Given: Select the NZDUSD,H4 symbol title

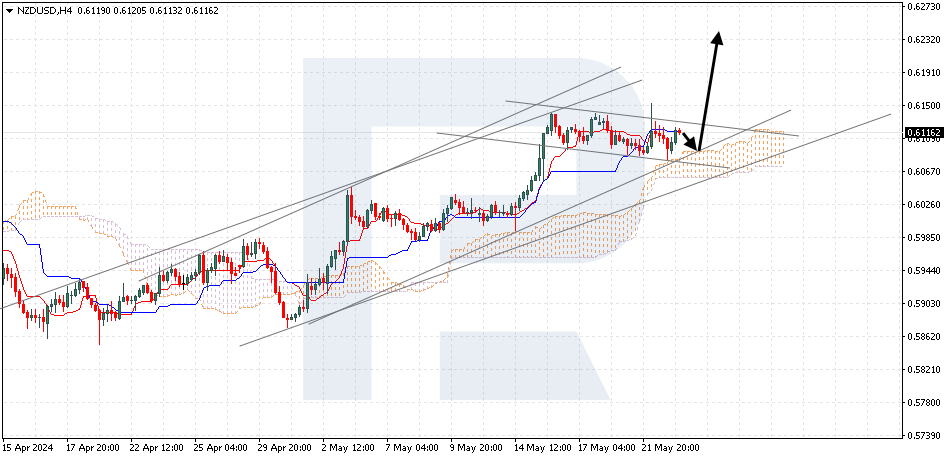Looking at the screenshot, I should pyautogui.click(x=44, y=11).
